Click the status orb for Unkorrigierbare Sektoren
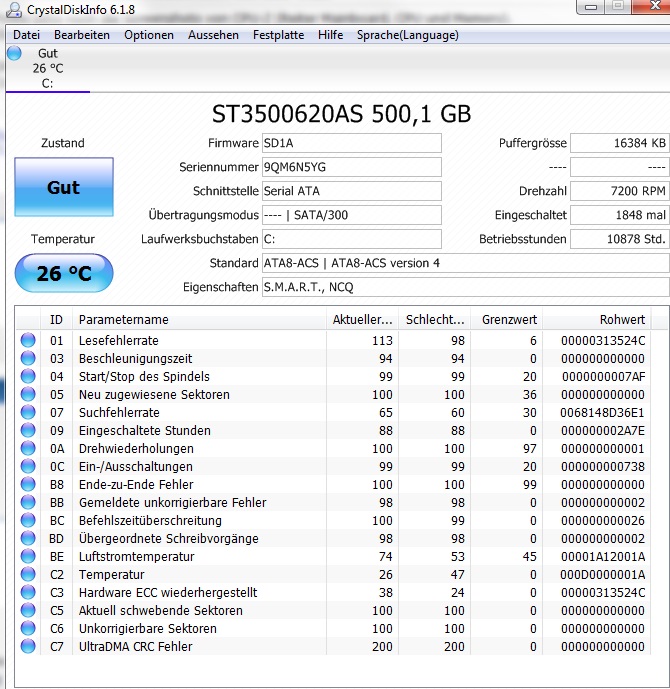The image size is (670, 689). click(28, 628)
